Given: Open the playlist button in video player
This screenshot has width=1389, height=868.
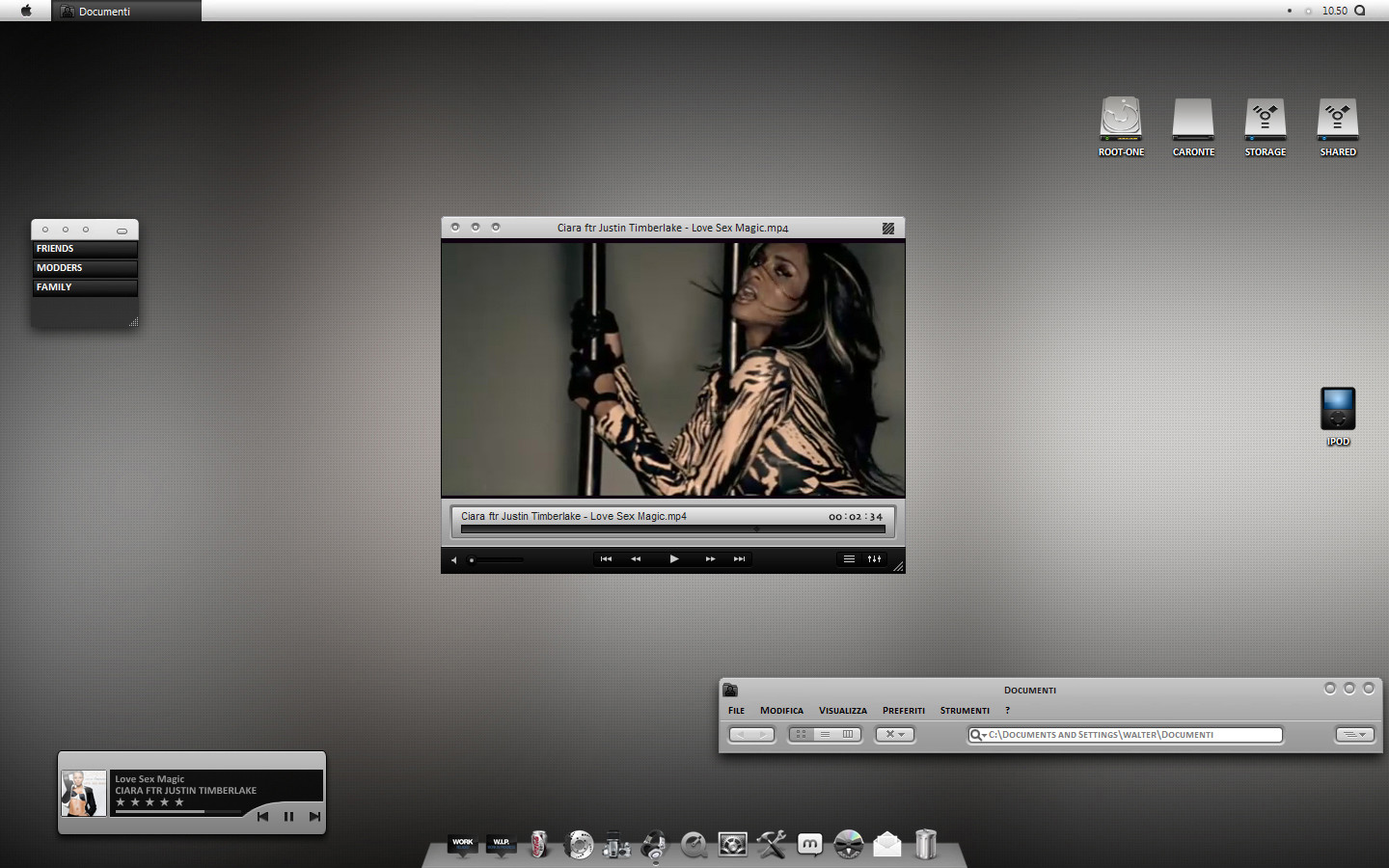Looking at the screenshot, I should point(849,558).
